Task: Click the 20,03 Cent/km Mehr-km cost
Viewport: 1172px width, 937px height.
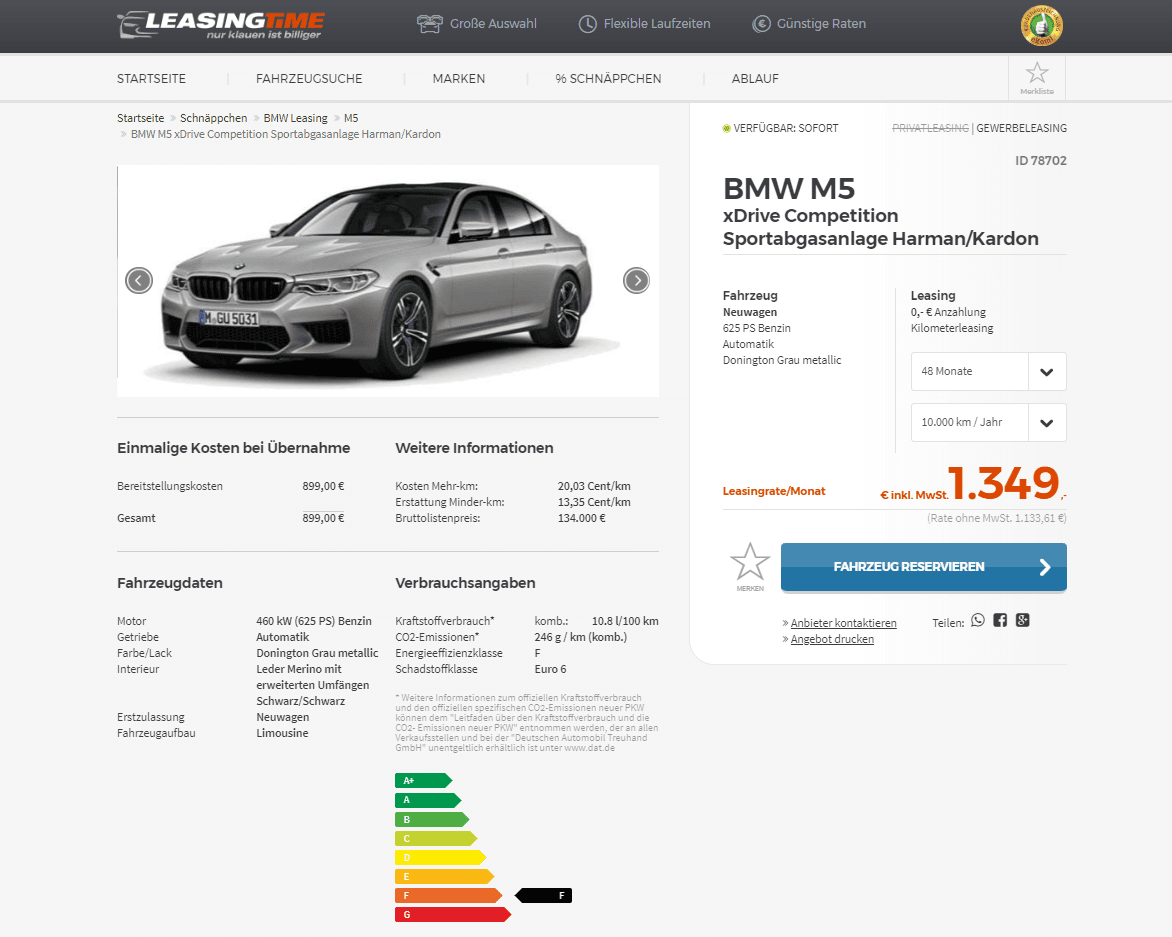Action: point(594,486)
